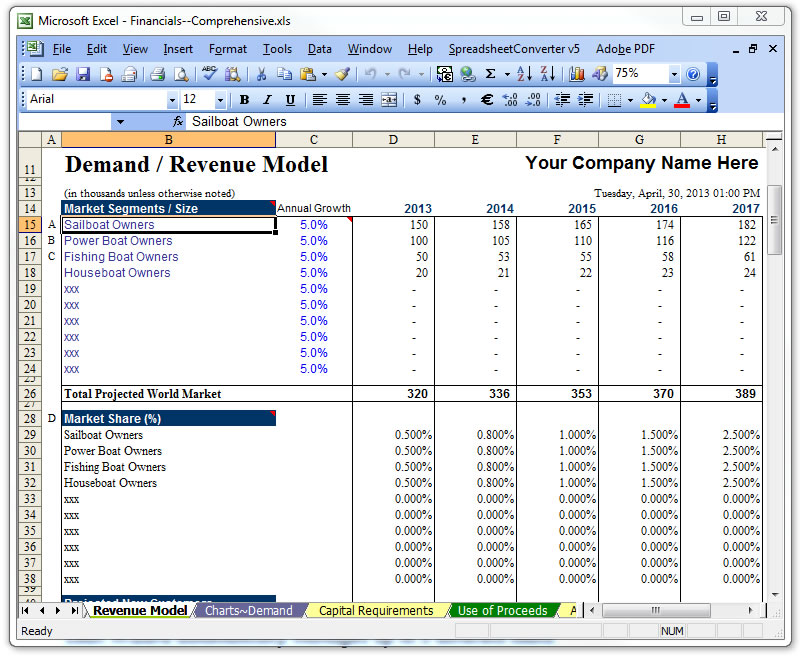Switch to the Use of Proceeds sheet tab
Screen dimensions: 800x656
coord(502,611)
